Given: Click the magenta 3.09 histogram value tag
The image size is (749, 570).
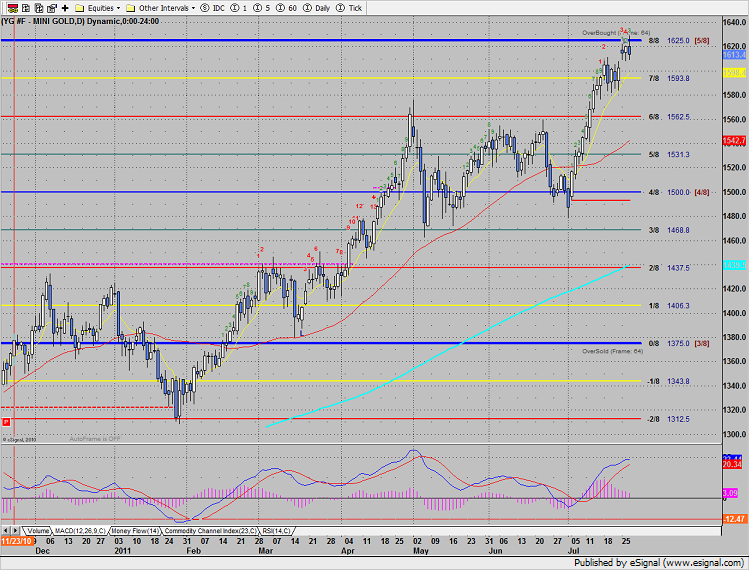Looking at the screenshot, I should [730, 493].
